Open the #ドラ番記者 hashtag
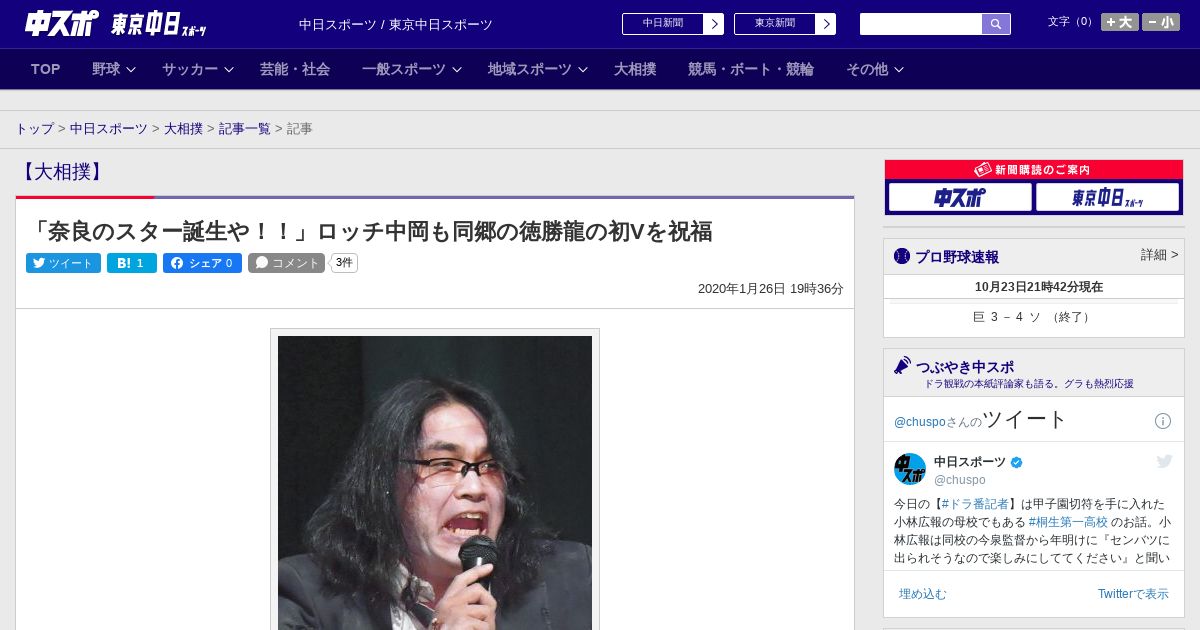 coord(975,504)
